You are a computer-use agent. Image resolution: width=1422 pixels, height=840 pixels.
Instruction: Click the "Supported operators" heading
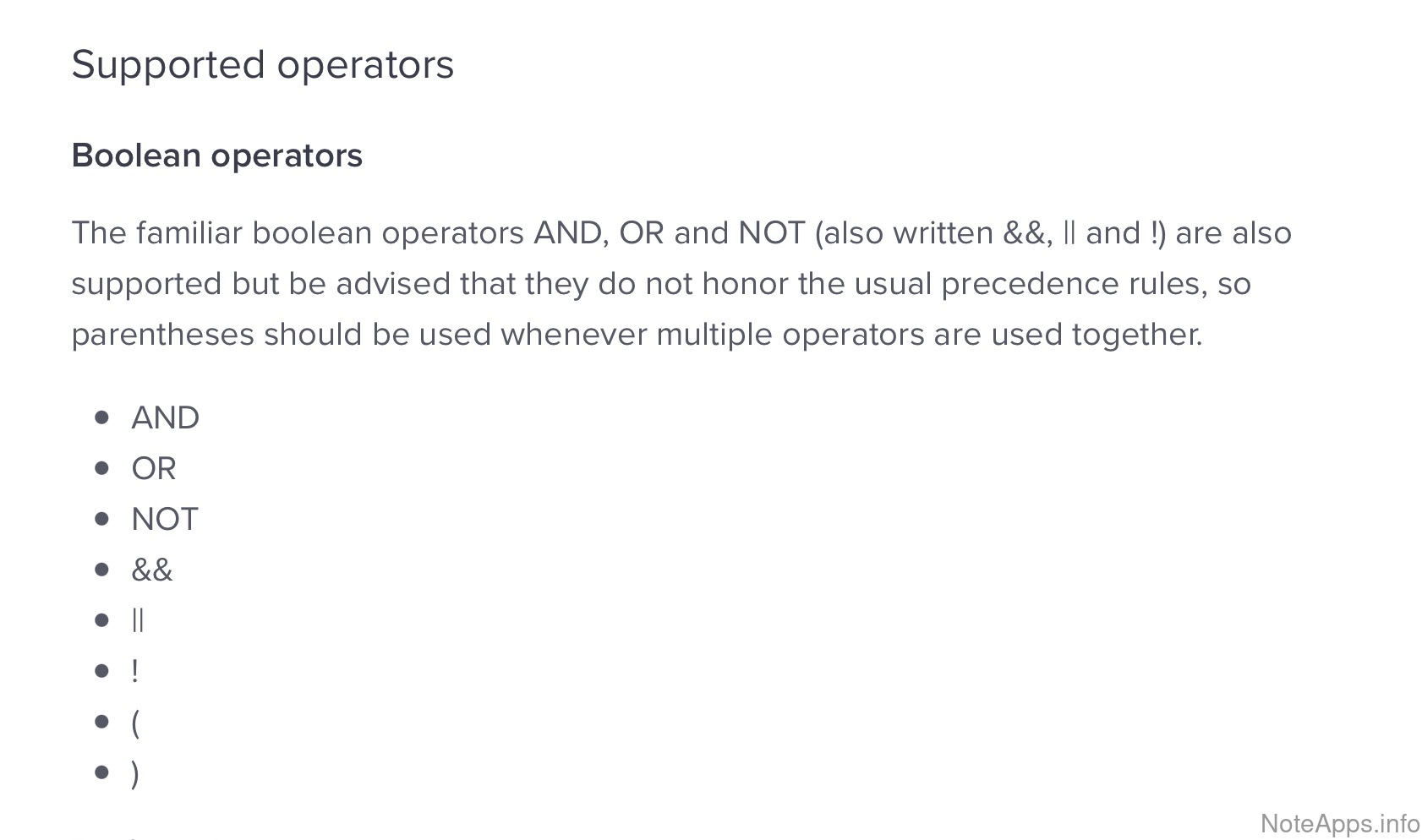tap(262, 65)
